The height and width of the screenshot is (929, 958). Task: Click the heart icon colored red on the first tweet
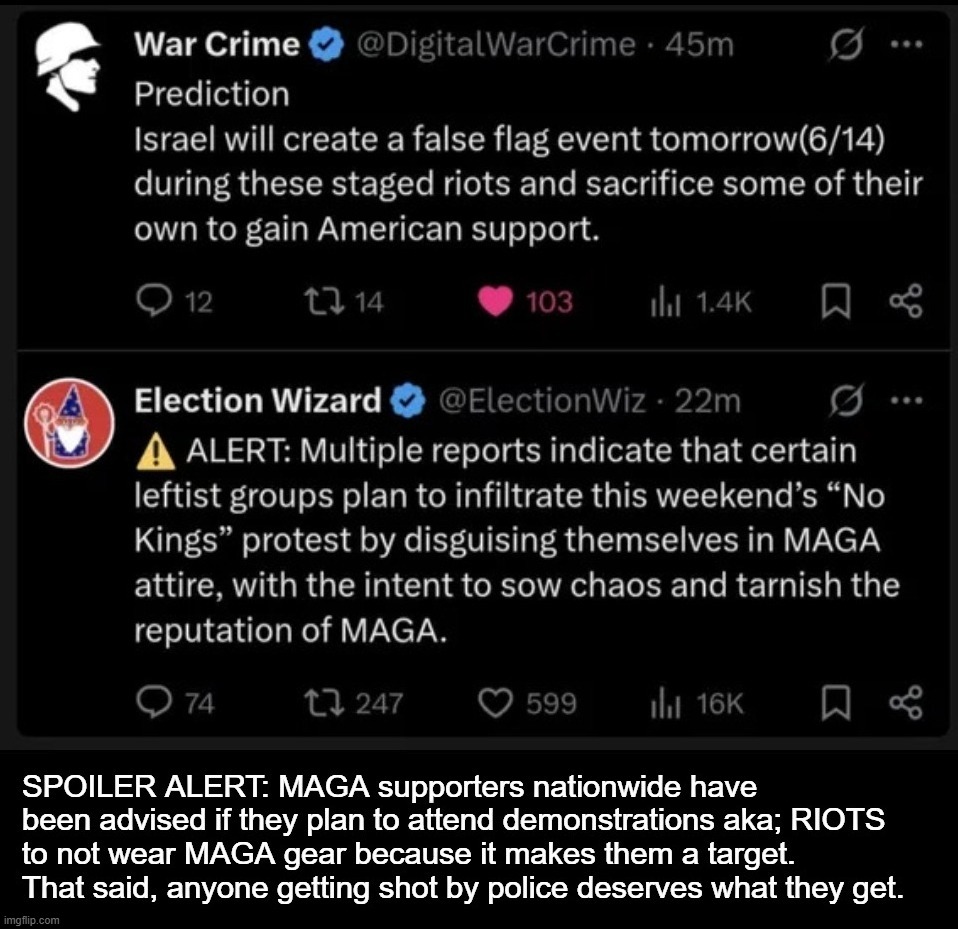coord(495,302)
